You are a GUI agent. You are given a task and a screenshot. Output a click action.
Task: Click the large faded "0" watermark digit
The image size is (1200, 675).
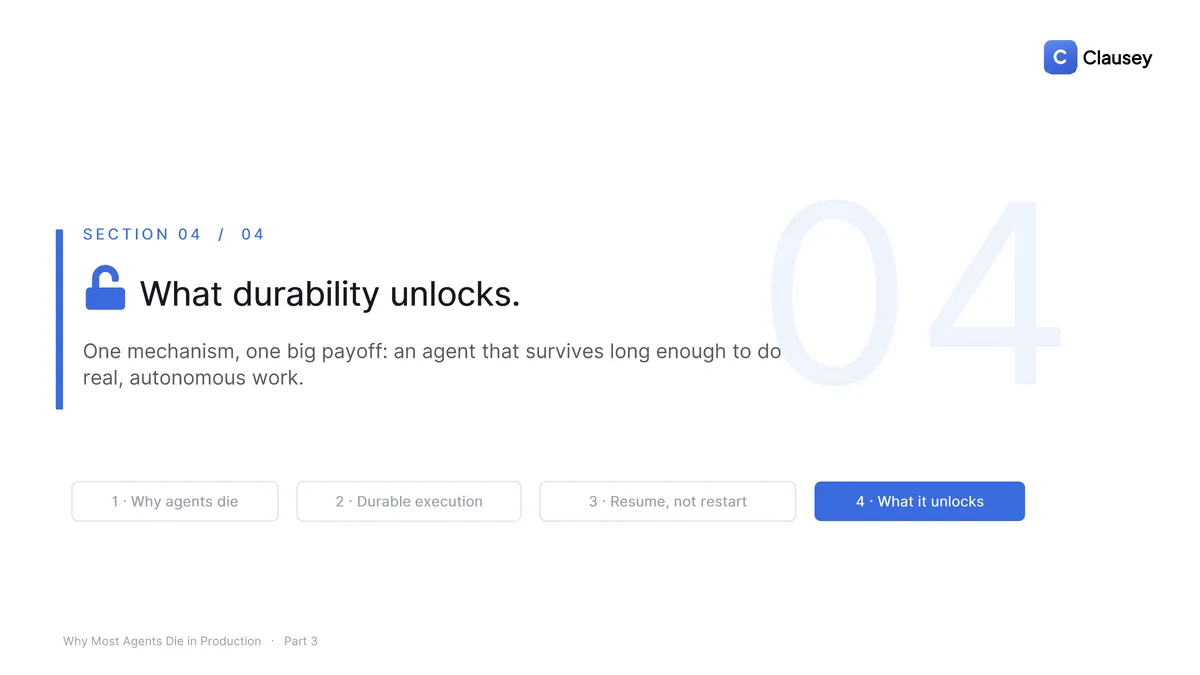tap(833, 293)
